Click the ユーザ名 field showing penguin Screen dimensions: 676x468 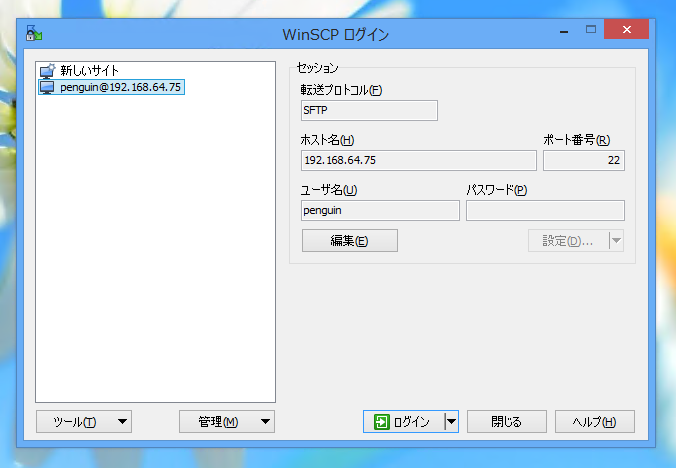[x=380, y=210]
